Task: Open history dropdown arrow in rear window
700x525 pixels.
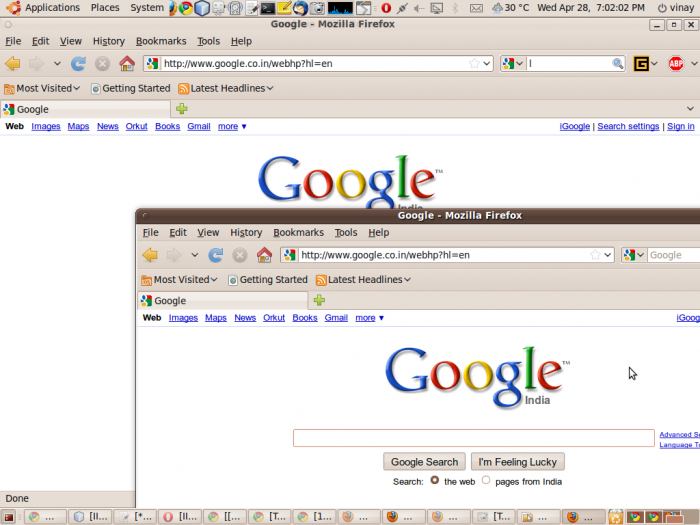Action: 57,64
